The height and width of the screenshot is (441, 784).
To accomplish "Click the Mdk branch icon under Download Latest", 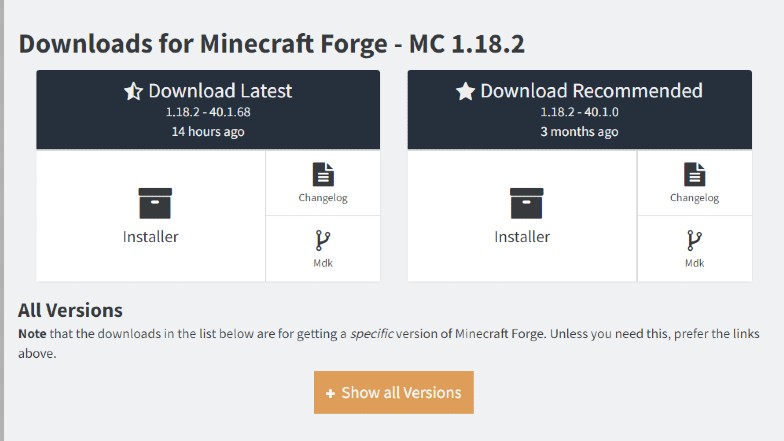I will [323, 240].
